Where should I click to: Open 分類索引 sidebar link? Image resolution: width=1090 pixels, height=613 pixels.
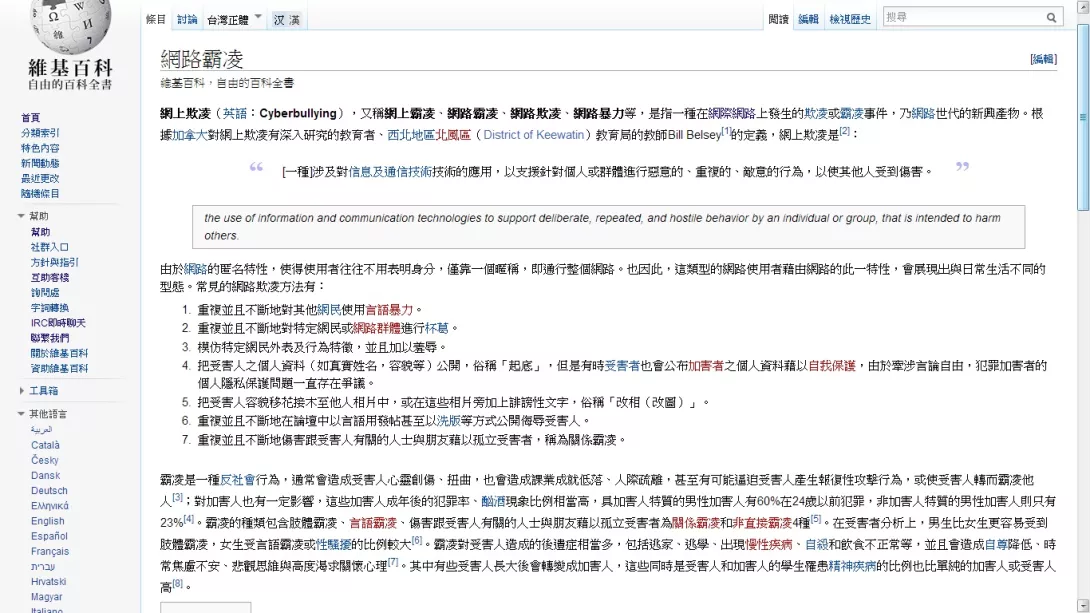tap(40, 133)
